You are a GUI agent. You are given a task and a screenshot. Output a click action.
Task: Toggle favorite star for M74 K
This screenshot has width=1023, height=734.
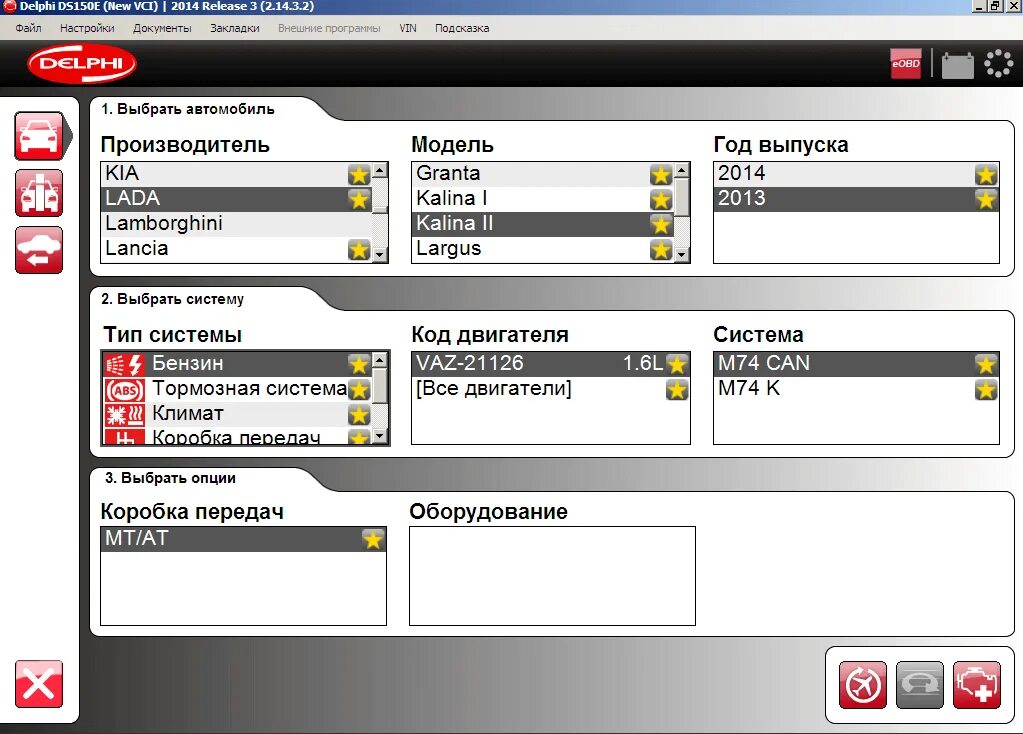986,390
